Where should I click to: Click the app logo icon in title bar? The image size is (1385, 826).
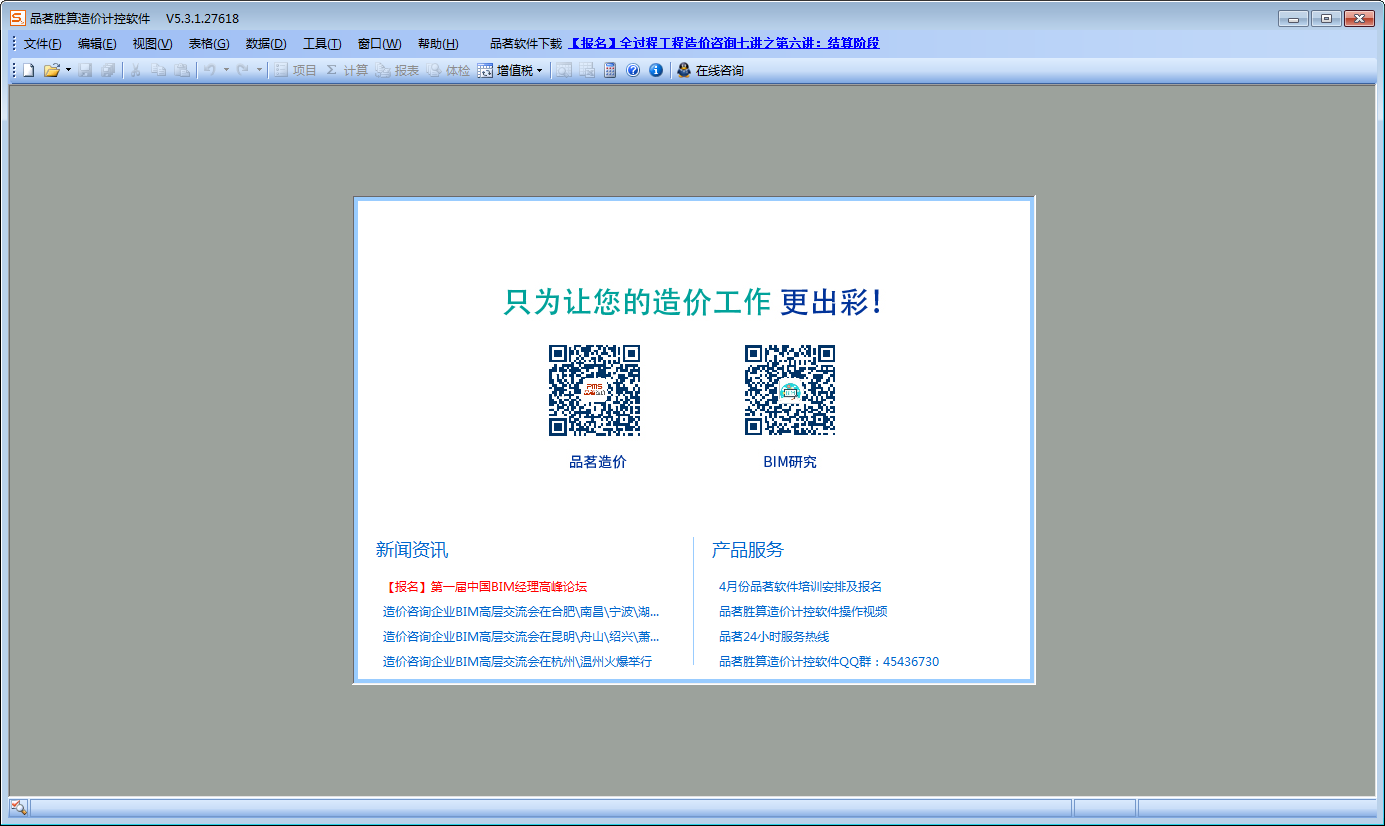click(x=17, y=18)
